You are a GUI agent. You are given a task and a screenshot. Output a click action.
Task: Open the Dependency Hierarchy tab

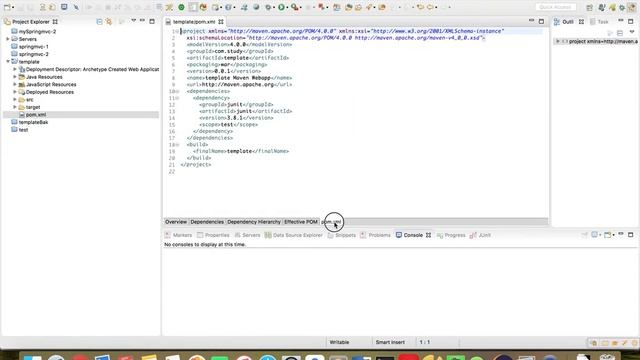tap(254, 222)
